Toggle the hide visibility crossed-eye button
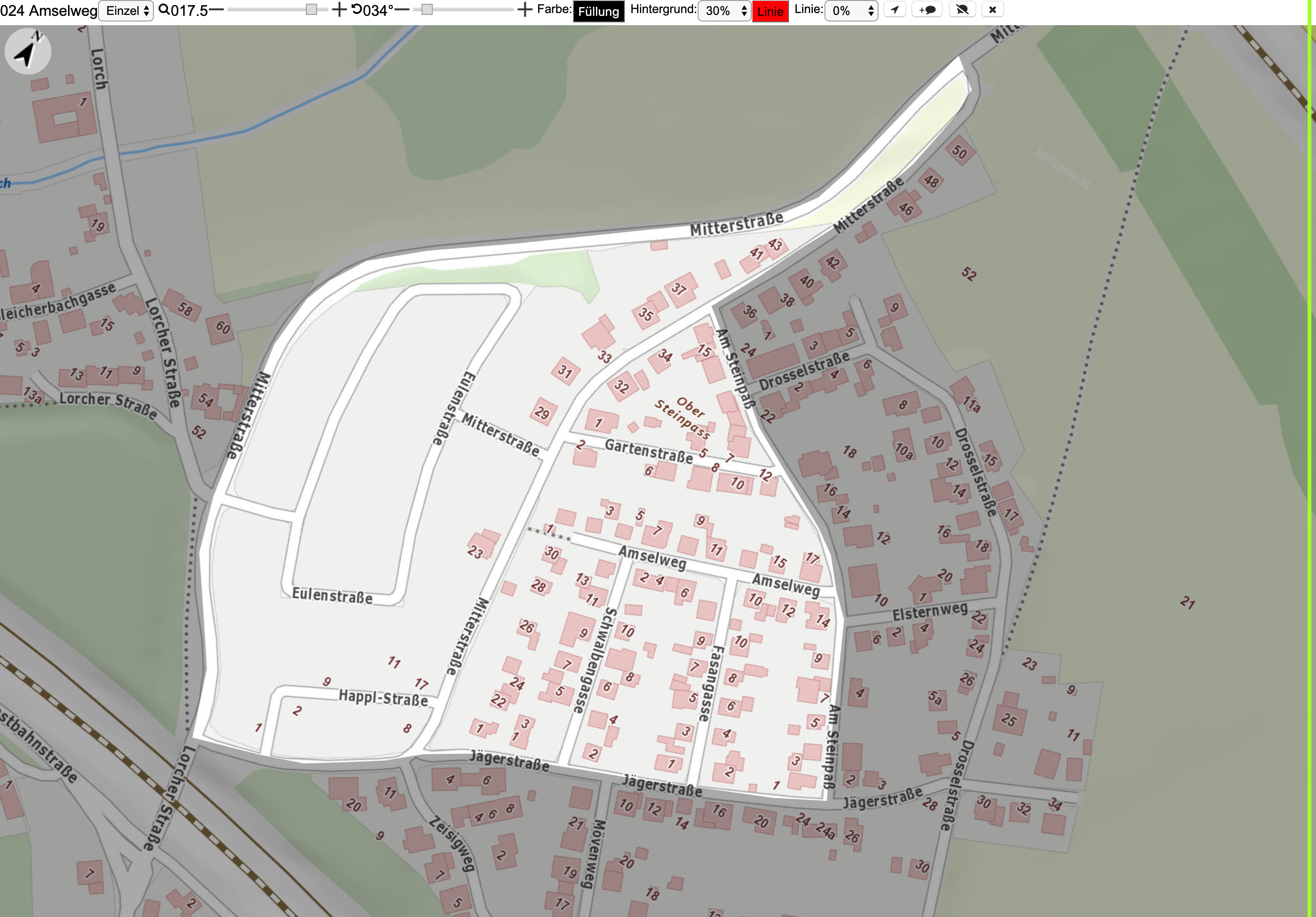The width and height of the screenshot is (1316, 917). (x=963, y=10)
